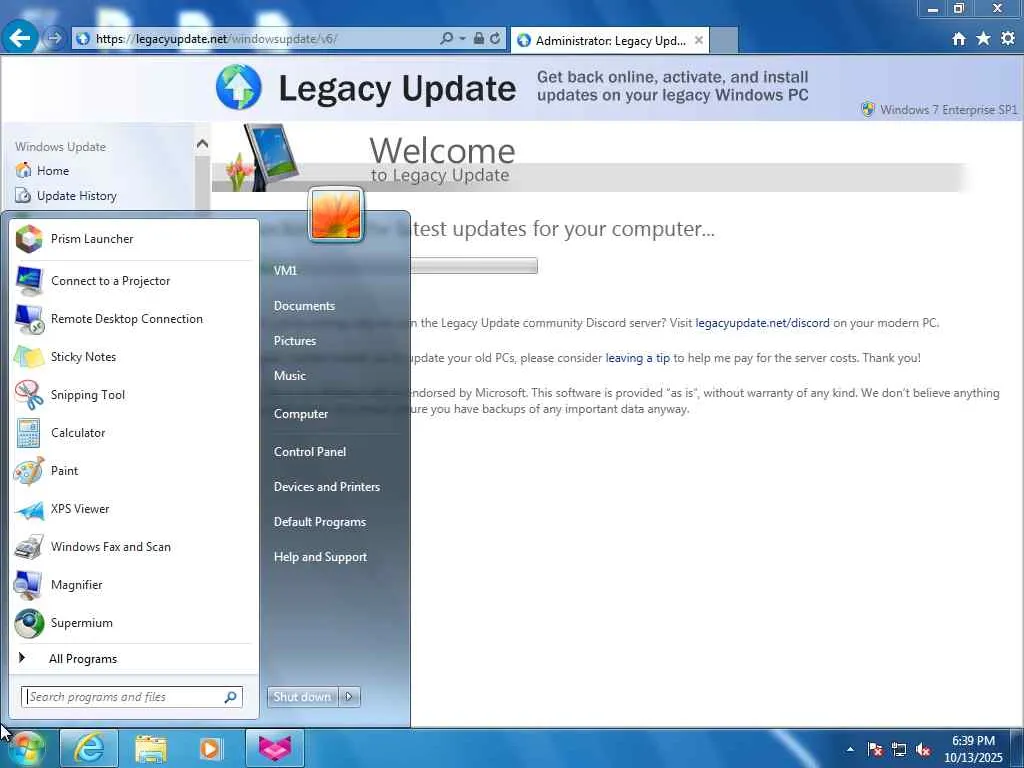Open Windows Media Player from taskbar
This screenshot has height=768, width=1024.
(x=210, y=748)
